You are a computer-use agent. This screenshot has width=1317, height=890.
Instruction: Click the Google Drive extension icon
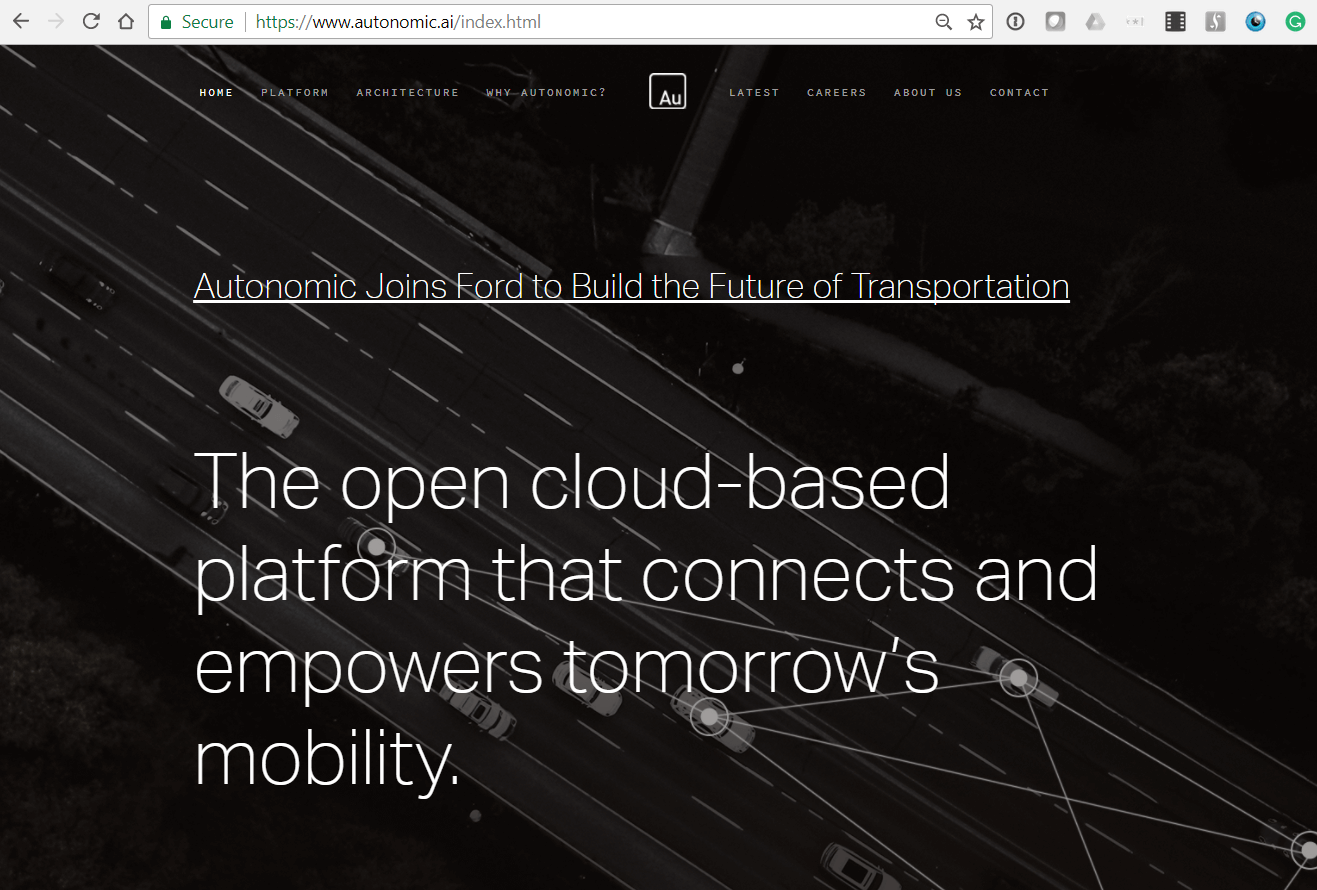tap(1095, 20)
